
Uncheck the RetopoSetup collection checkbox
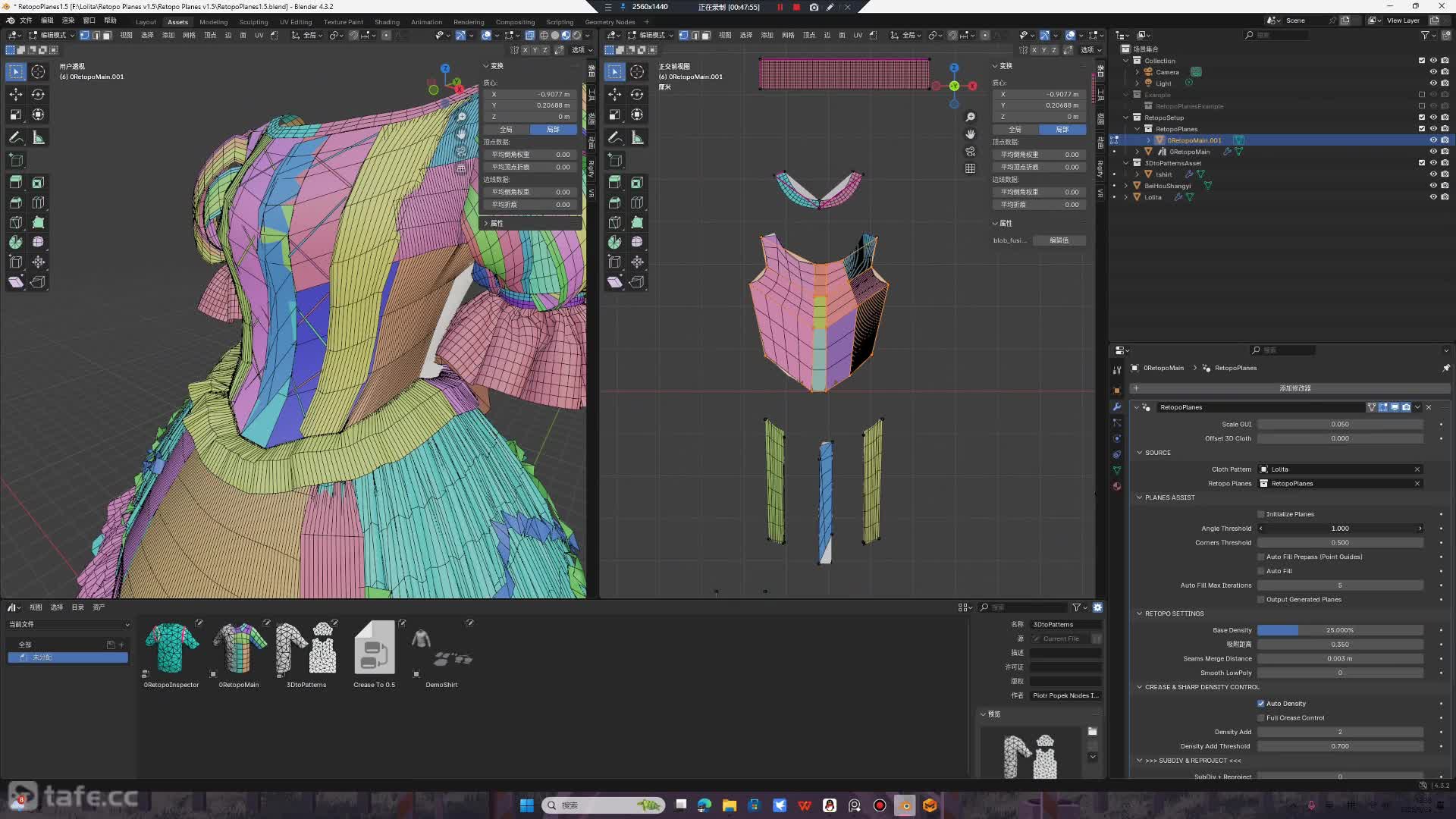click(1422, 118)
